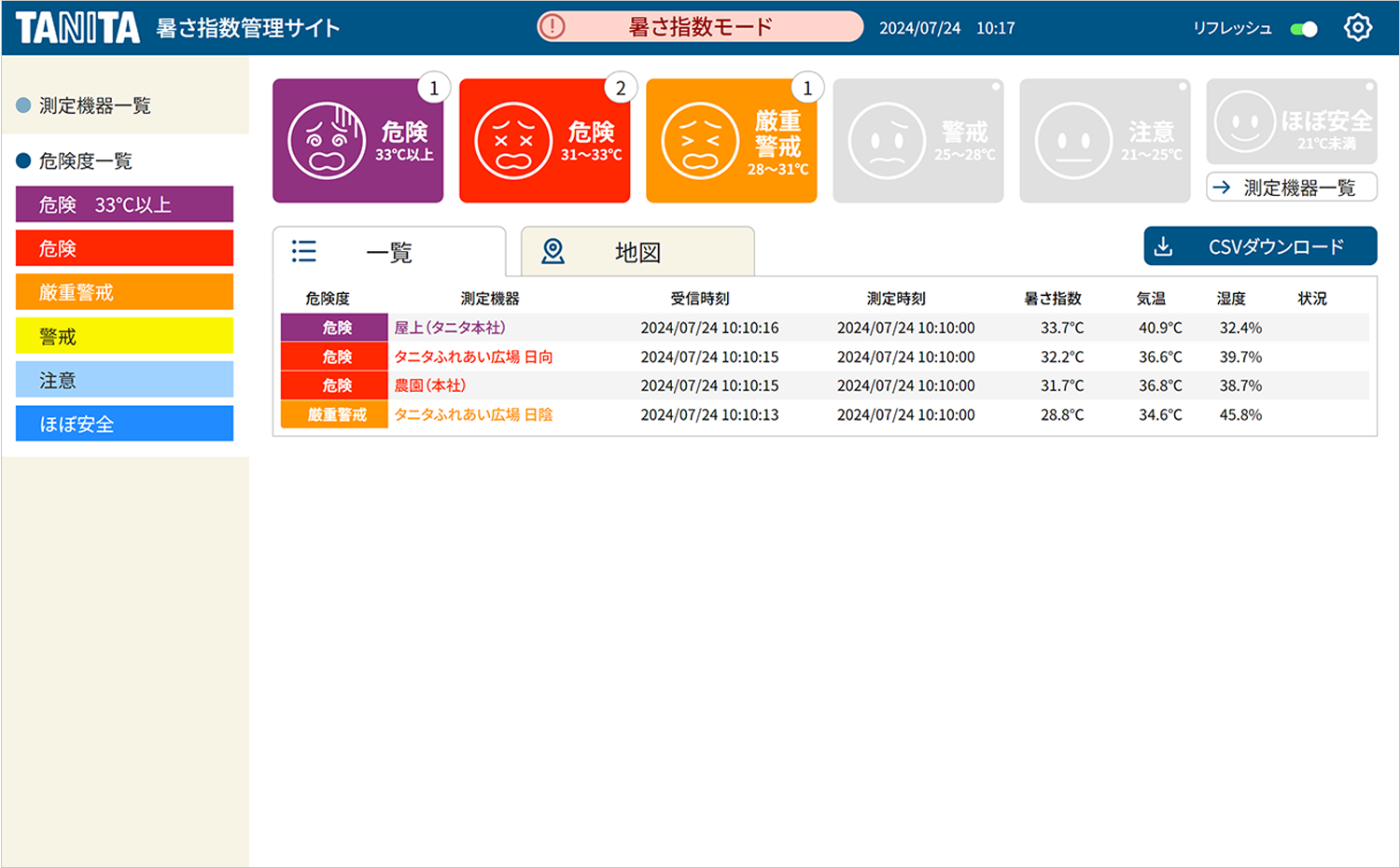Open the settings gear icon
1400x868 pixels.
point(1358,27)
